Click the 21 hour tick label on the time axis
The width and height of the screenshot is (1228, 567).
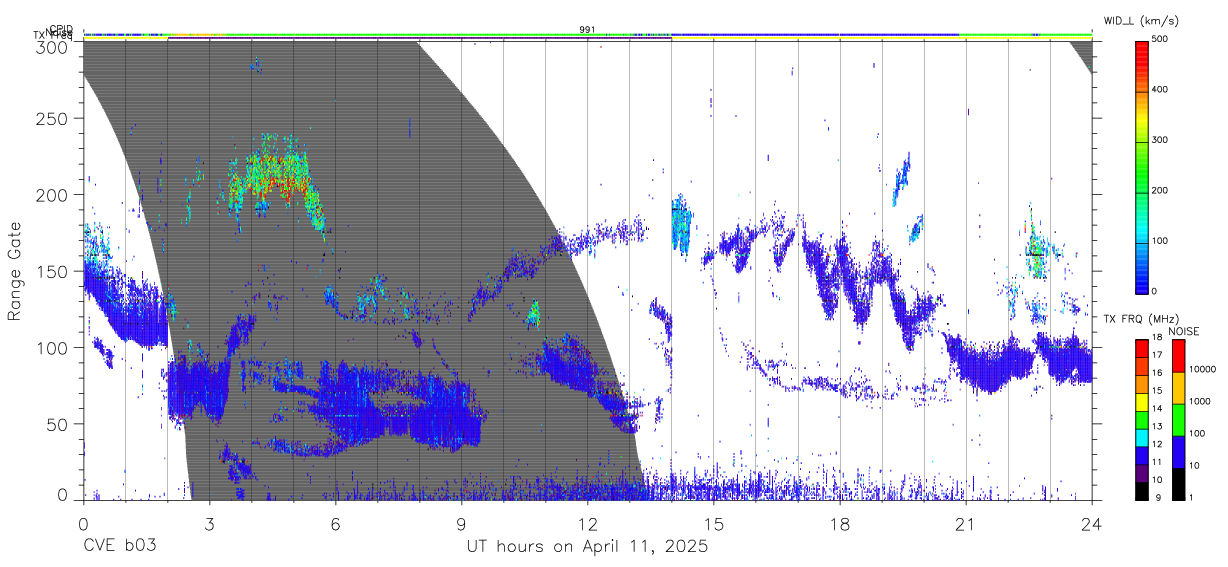click(x=966, y=523)
